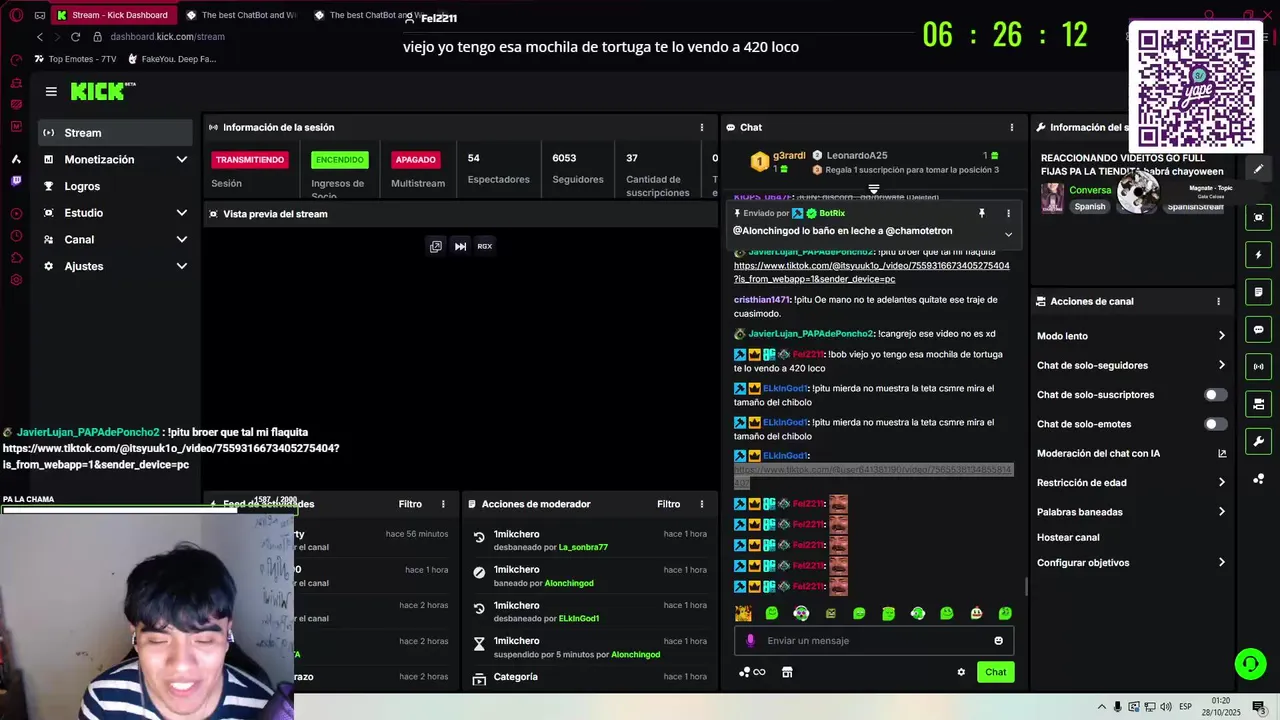This screenshot has height=720, width=1280.
Task: Click lightning bolt icon in right toolbar
Action: (1258, 255)
